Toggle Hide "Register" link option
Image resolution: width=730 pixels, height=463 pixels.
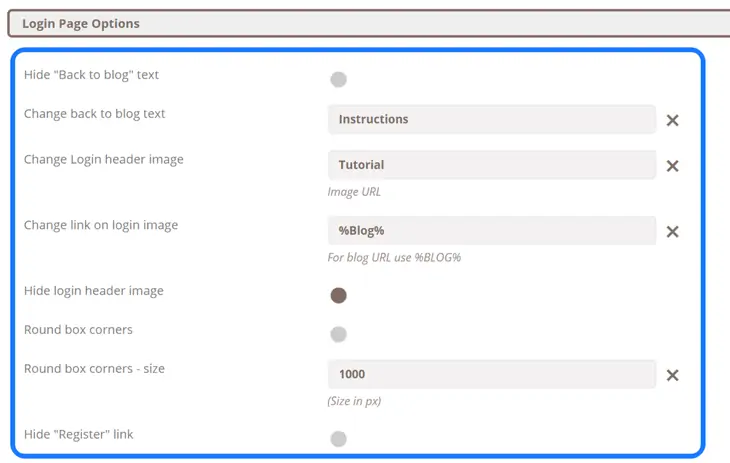tap(339, 438)
